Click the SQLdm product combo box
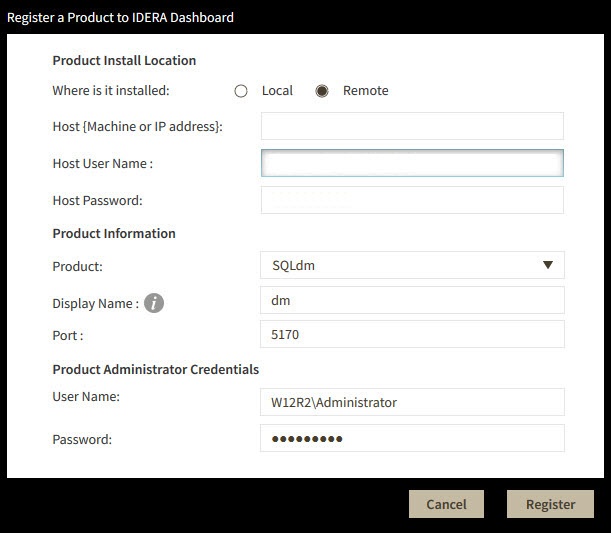The width and height of the screenshot is (611, 533). coord(400,265)
